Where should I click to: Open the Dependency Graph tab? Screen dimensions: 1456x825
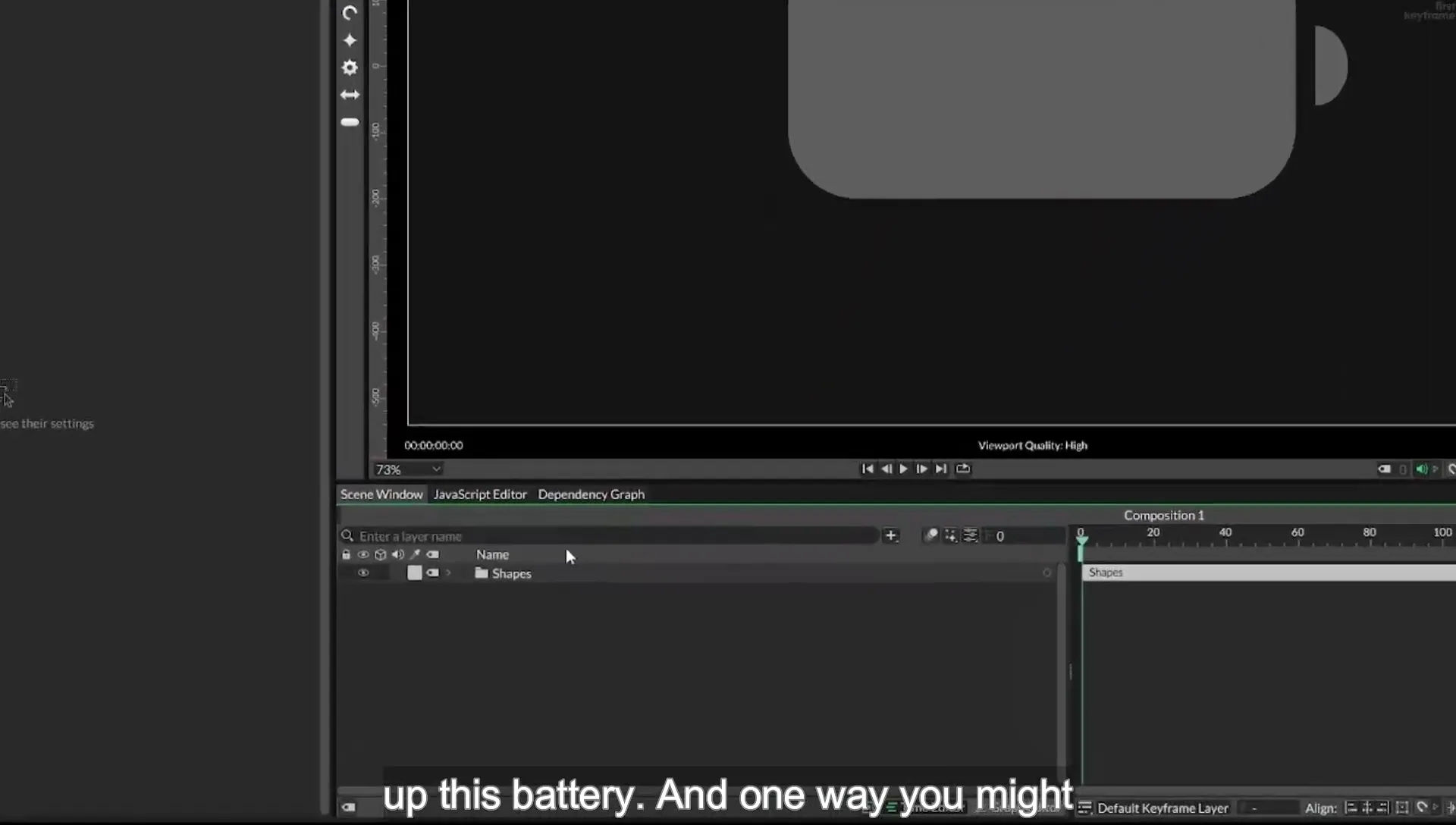[x=591, y=494]
